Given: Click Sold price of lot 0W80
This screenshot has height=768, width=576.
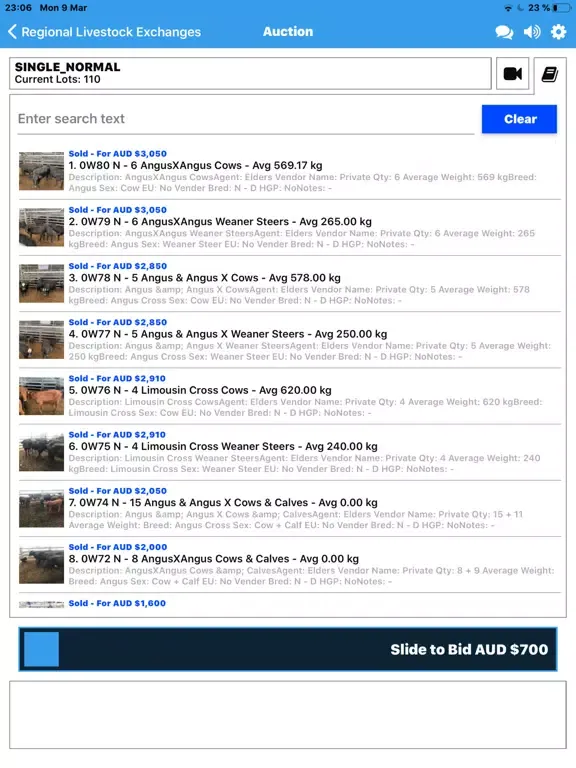Looking at the screenshot, I should click(x=118, y=154).
